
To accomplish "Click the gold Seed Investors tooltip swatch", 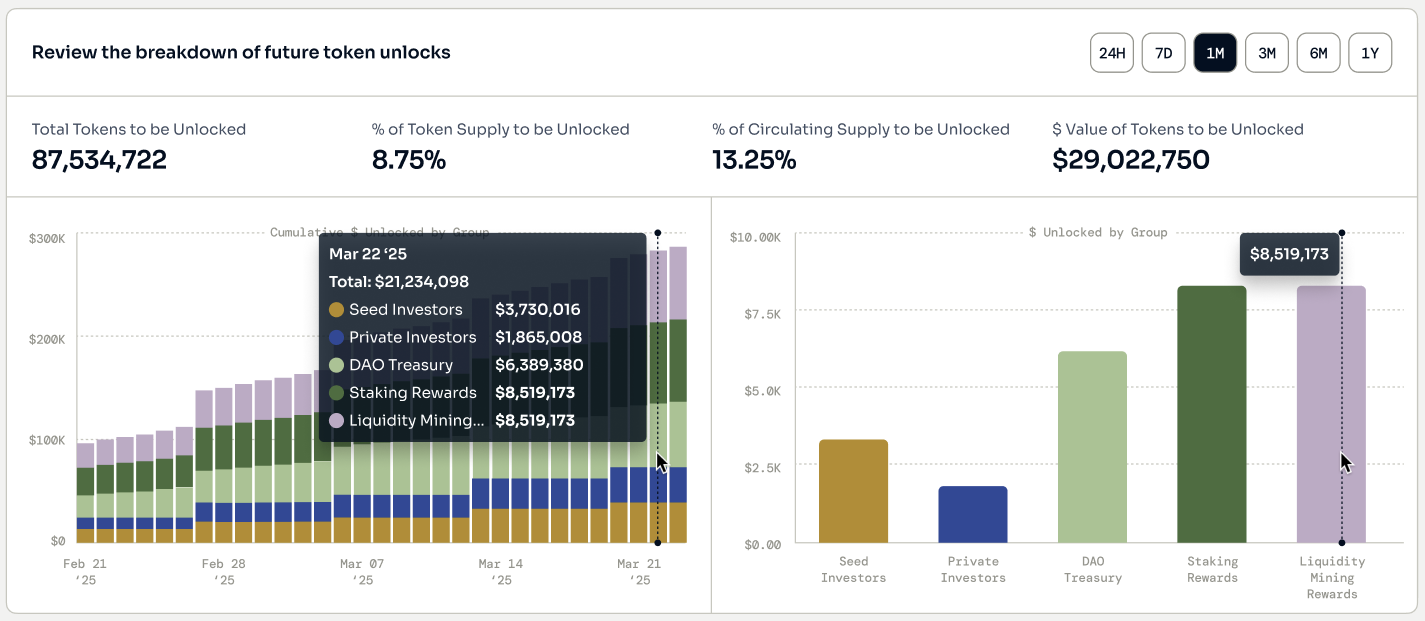I will click(x=337, y=310).
